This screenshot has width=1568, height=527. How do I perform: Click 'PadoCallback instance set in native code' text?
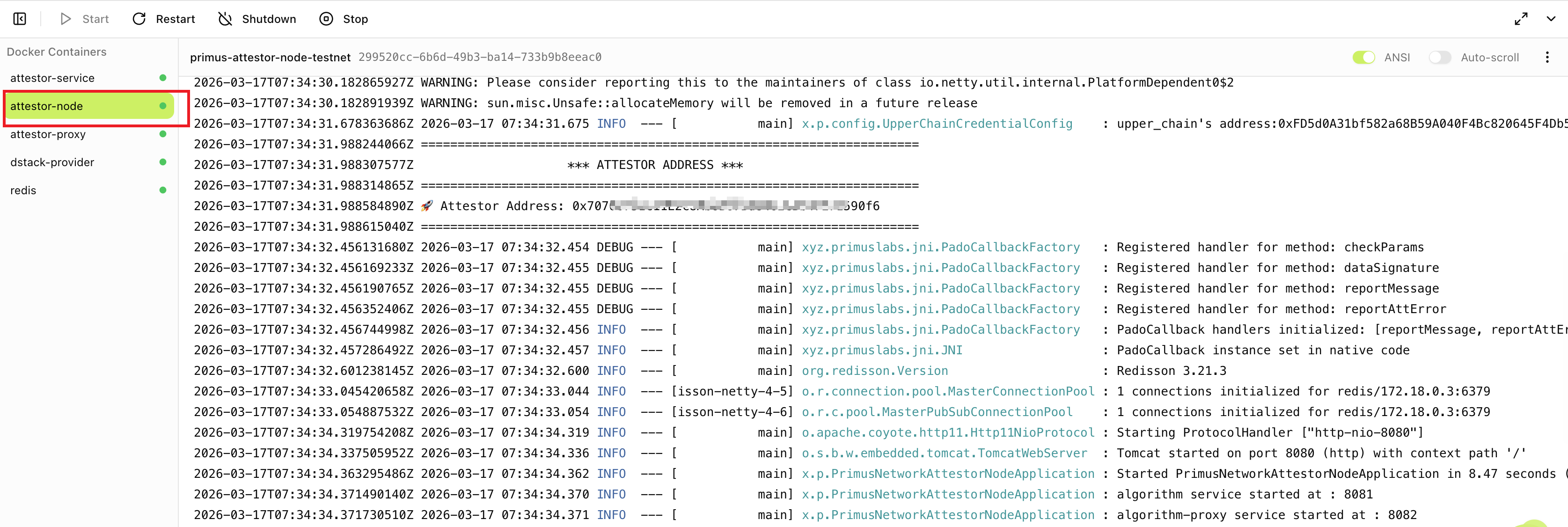pos(1263,350)
